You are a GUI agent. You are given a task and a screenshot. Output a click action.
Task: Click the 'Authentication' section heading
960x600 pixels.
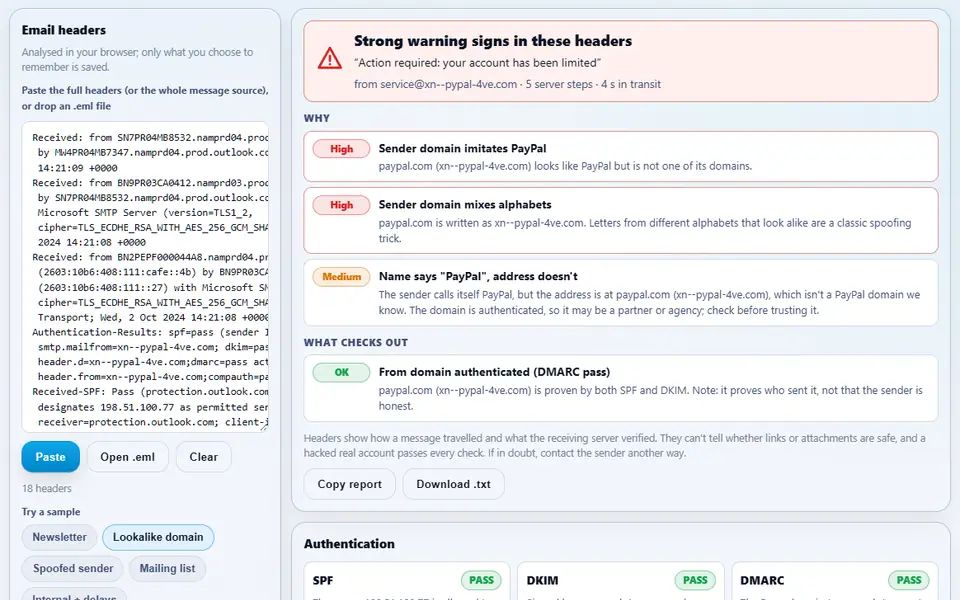click(349, 544)
